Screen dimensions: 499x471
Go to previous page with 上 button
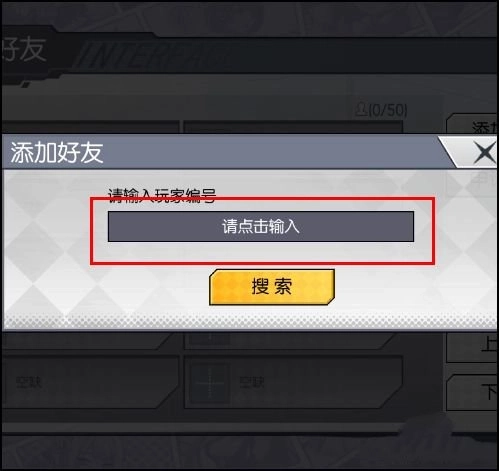[472, 347]
